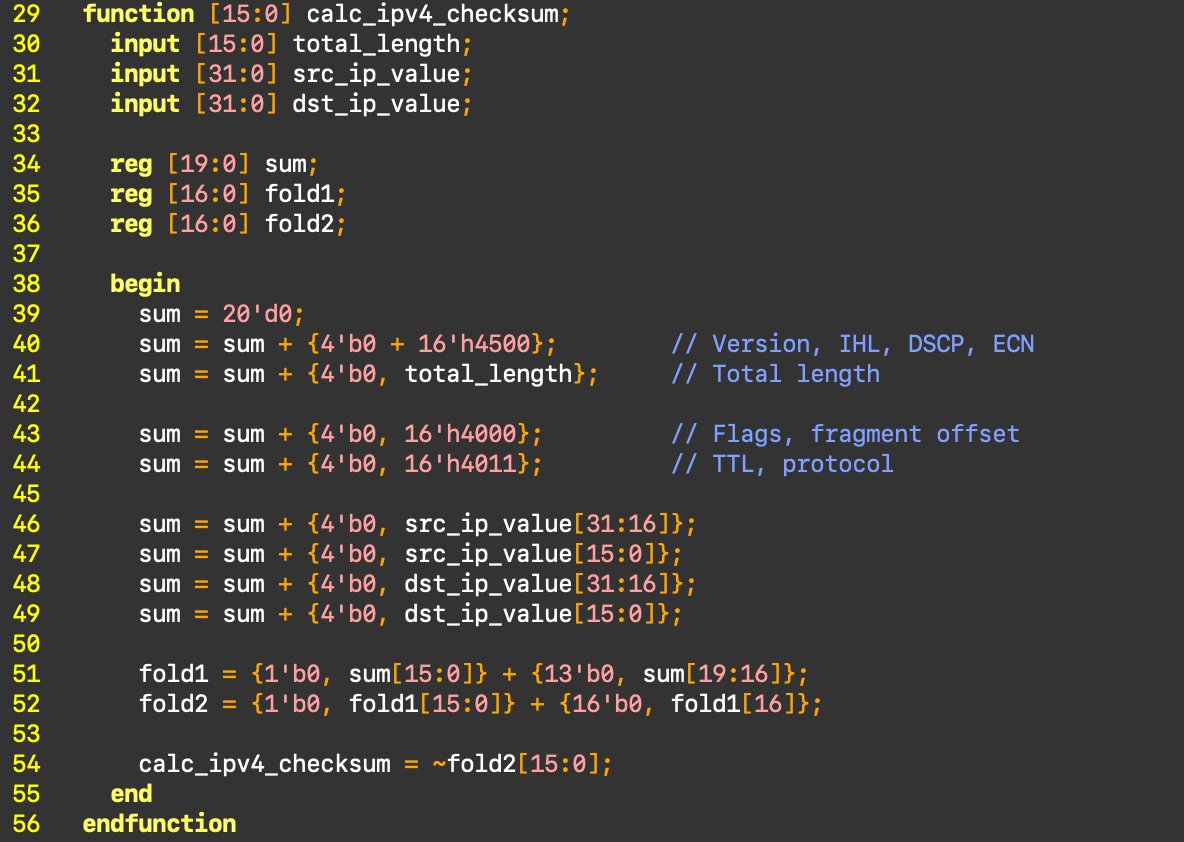Click fold1[16] on line 52
Viewport: 1184px width, 842px height.
tap(732, 704)
